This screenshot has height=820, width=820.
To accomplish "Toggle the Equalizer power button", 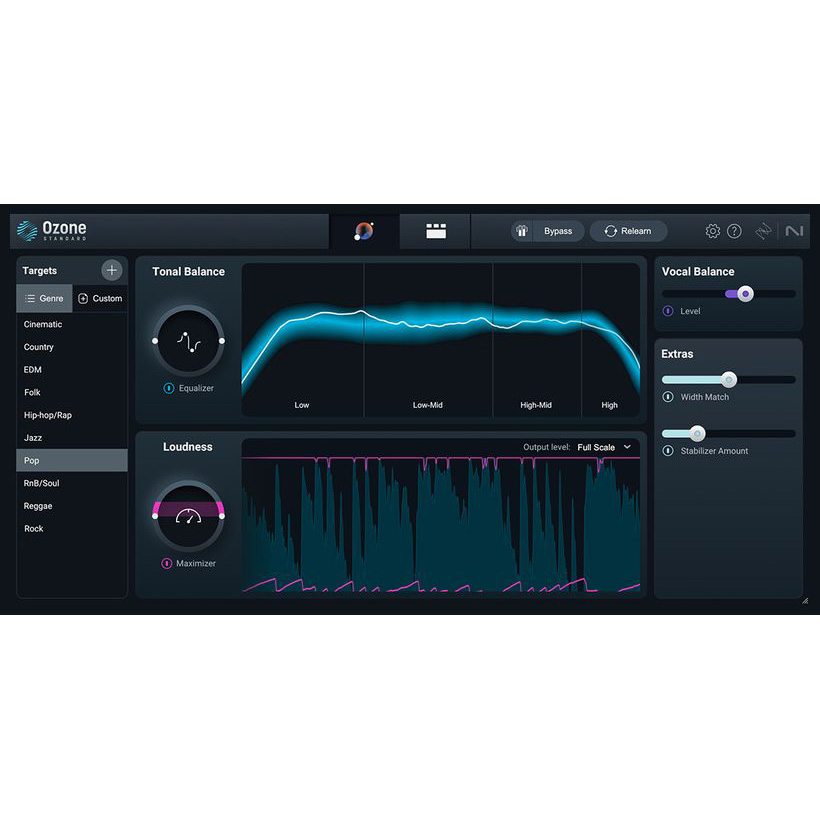I will coord(168,388).
